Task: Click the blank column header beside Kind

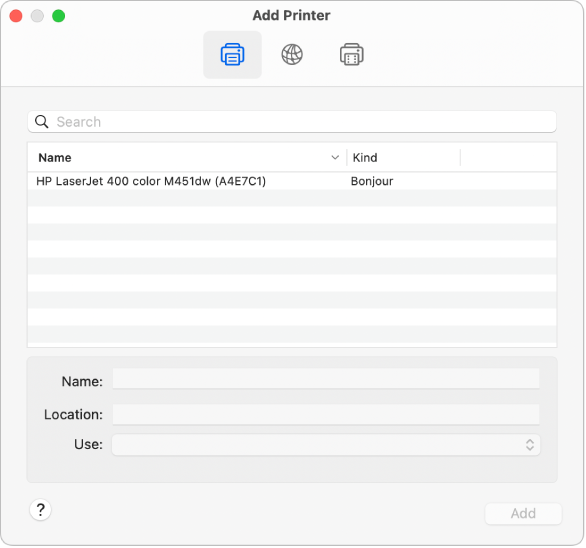Action: [509, 157]
